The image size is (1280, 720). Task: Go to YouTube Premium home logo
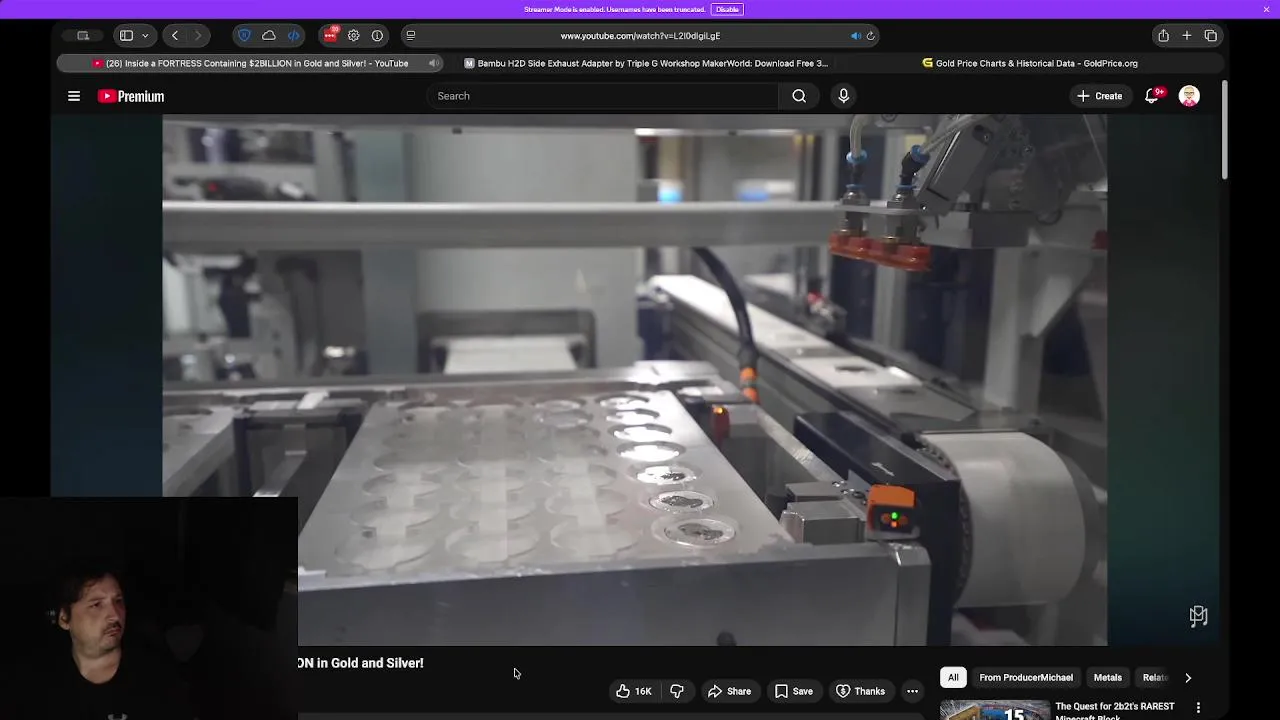(x=131, y=96)
